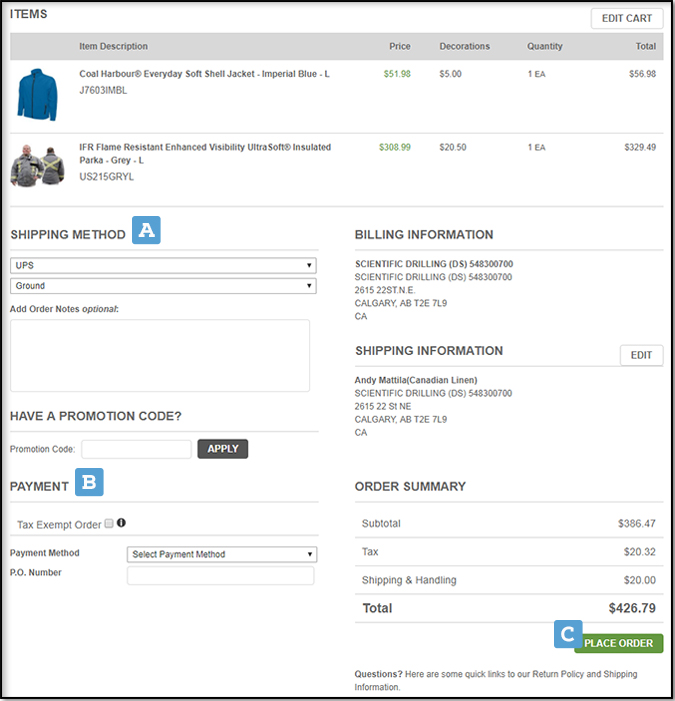The image size is (675, 701).
Task: Focus the P.O. Number input field
Action: coord(220,576)
